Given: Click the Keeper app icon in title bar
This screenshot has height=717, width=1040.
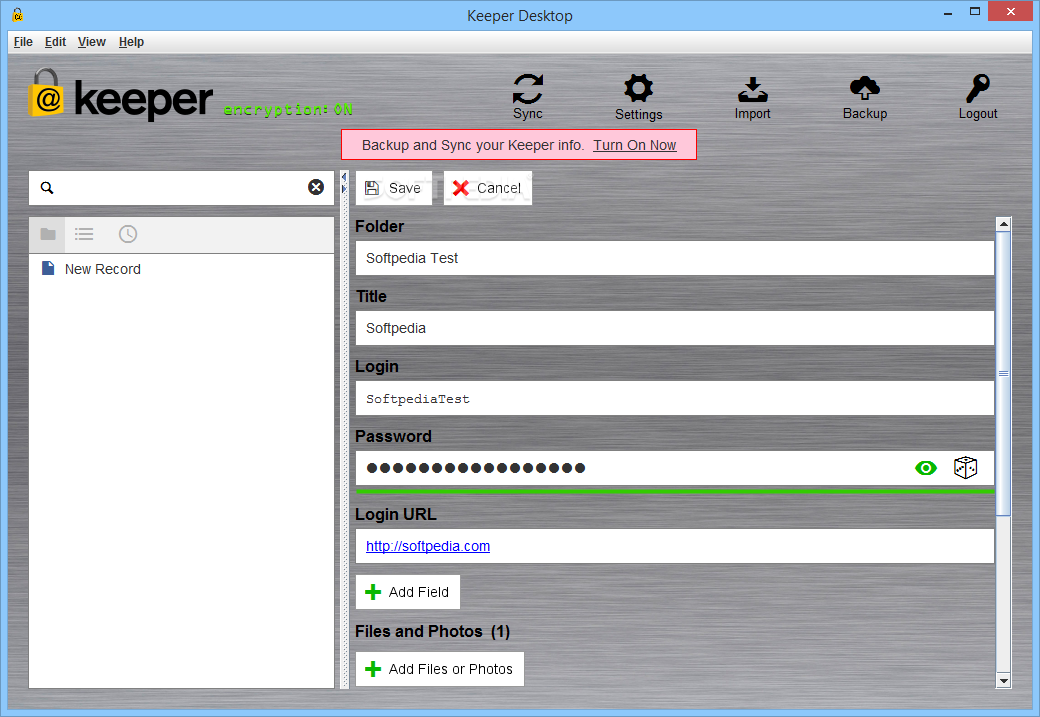Looking at the screenshot, I should (x=18, y=15).
